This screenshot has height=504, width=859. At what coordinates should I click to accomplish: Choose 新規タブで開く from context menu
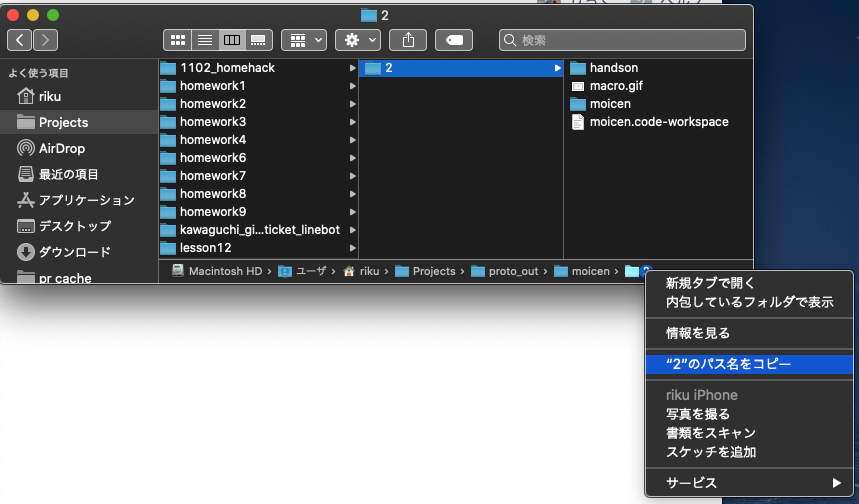[749, 283]
